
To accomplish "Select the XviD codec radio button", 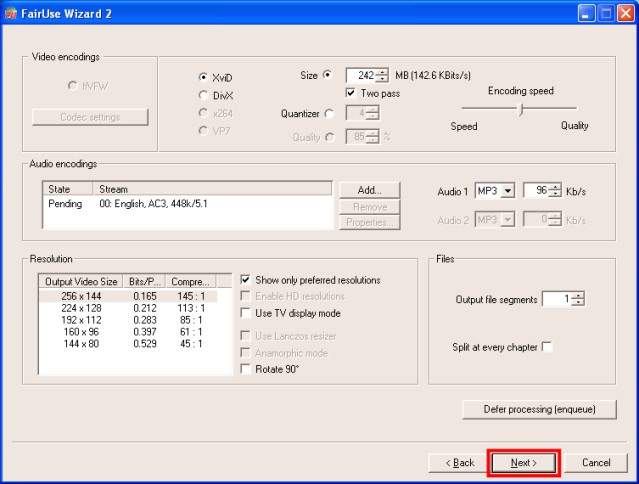I will pyautogui.click(x=204, y=77).
